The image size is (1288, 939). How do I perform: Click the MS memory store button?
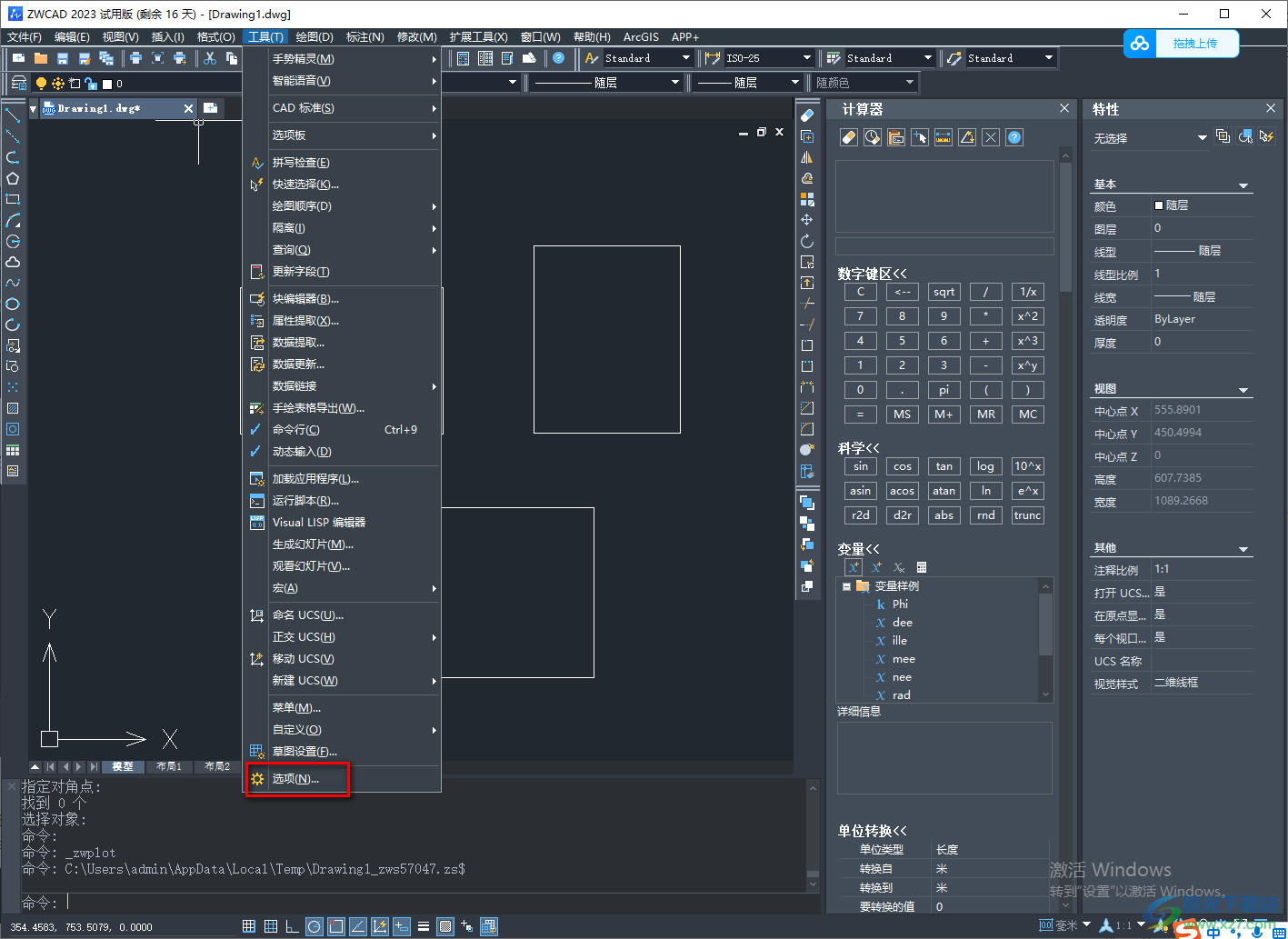(x=902, y=415)
